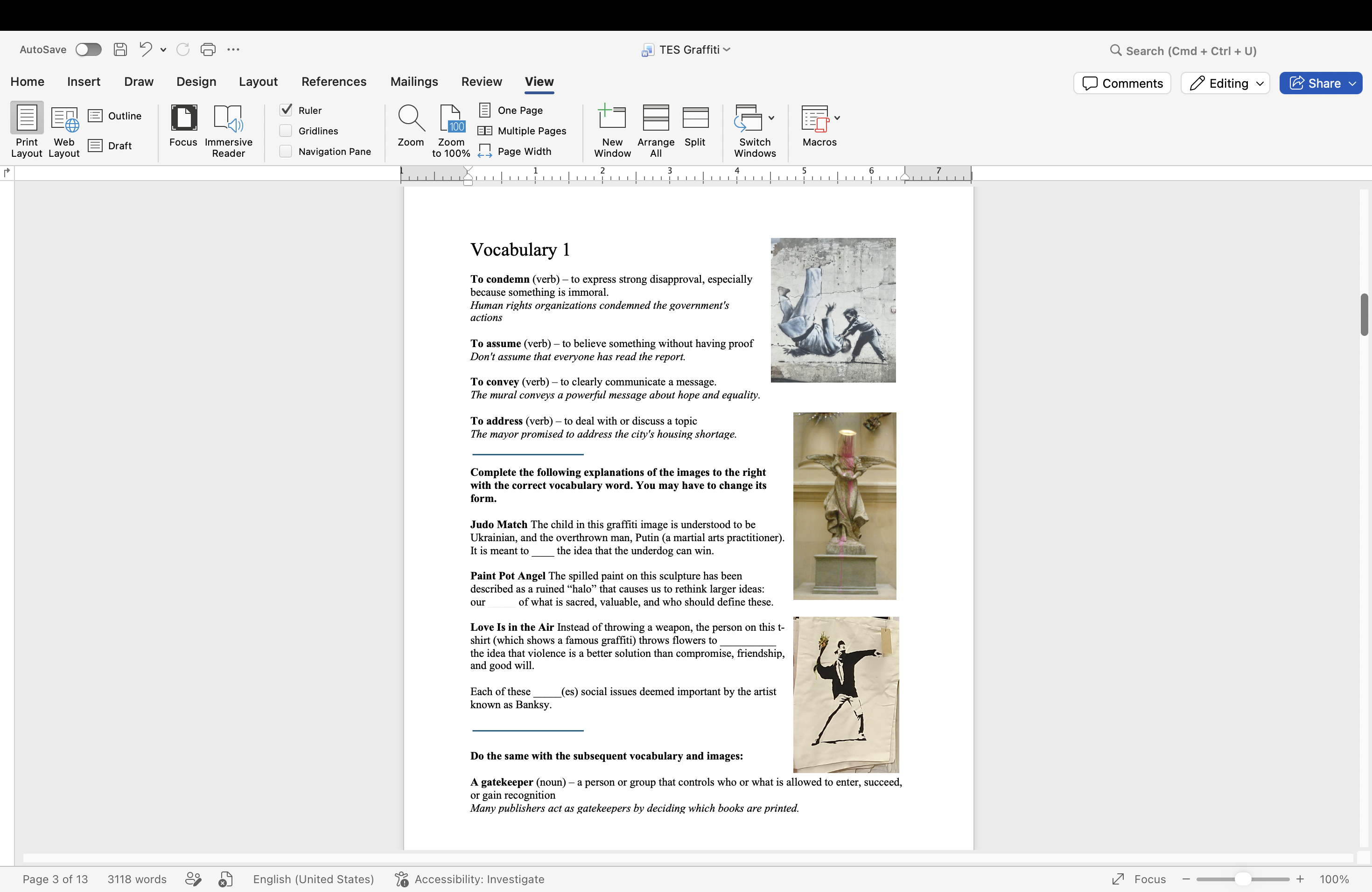
Task: Open the Zoom dialog magnifier
Action: (411, 125)
